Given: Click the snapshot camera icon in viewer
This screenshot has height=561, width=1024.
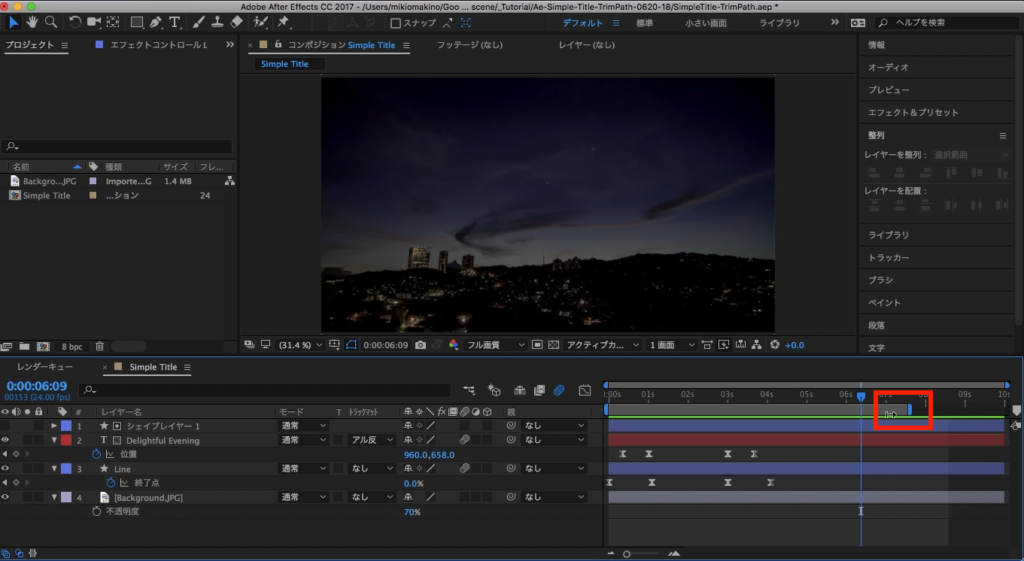Looking at the screenshot, I should (x=421, y=345).
